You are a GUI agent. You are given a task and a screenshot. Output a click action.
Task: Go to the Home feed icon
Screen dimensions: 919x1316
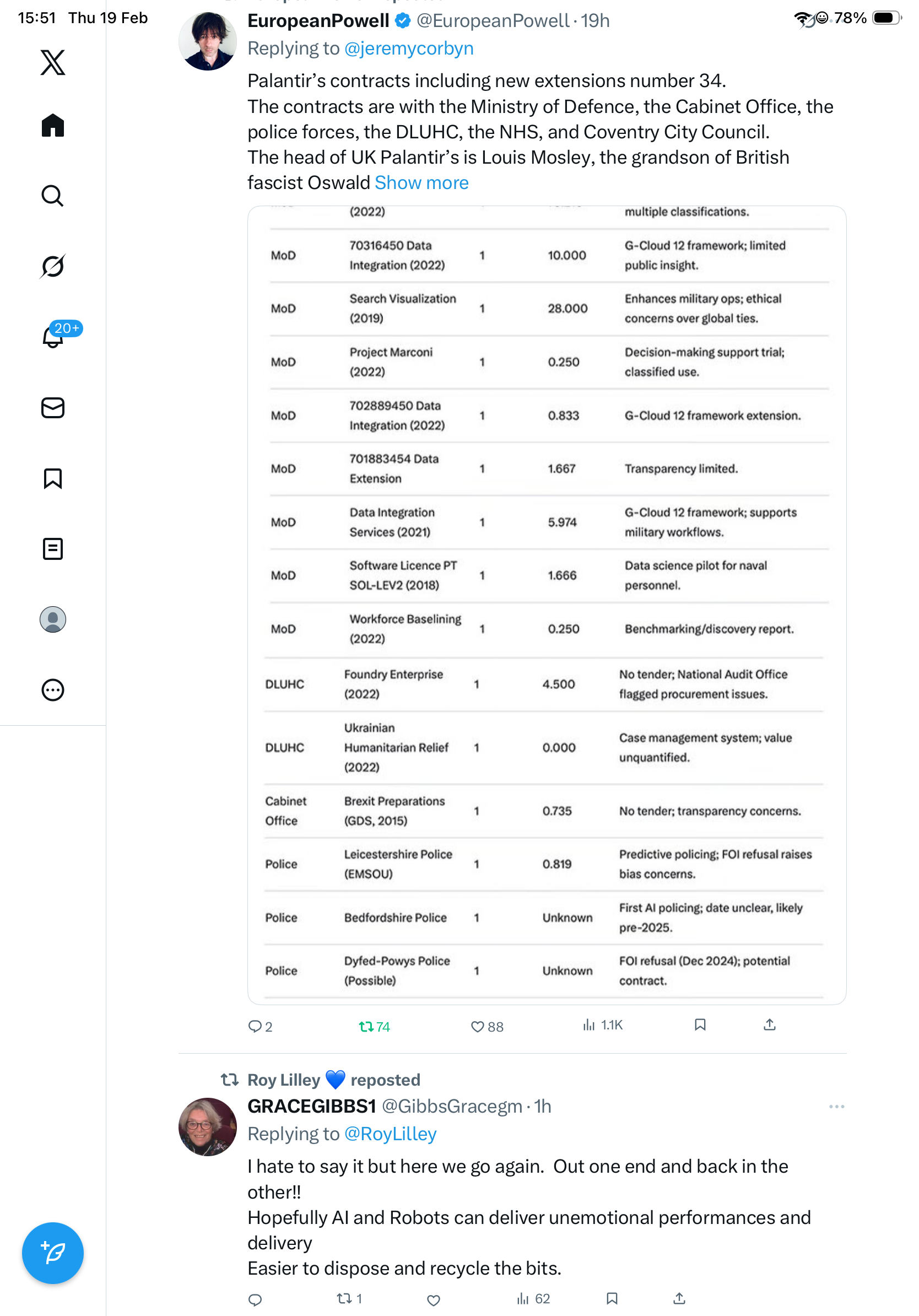(53, 126)
